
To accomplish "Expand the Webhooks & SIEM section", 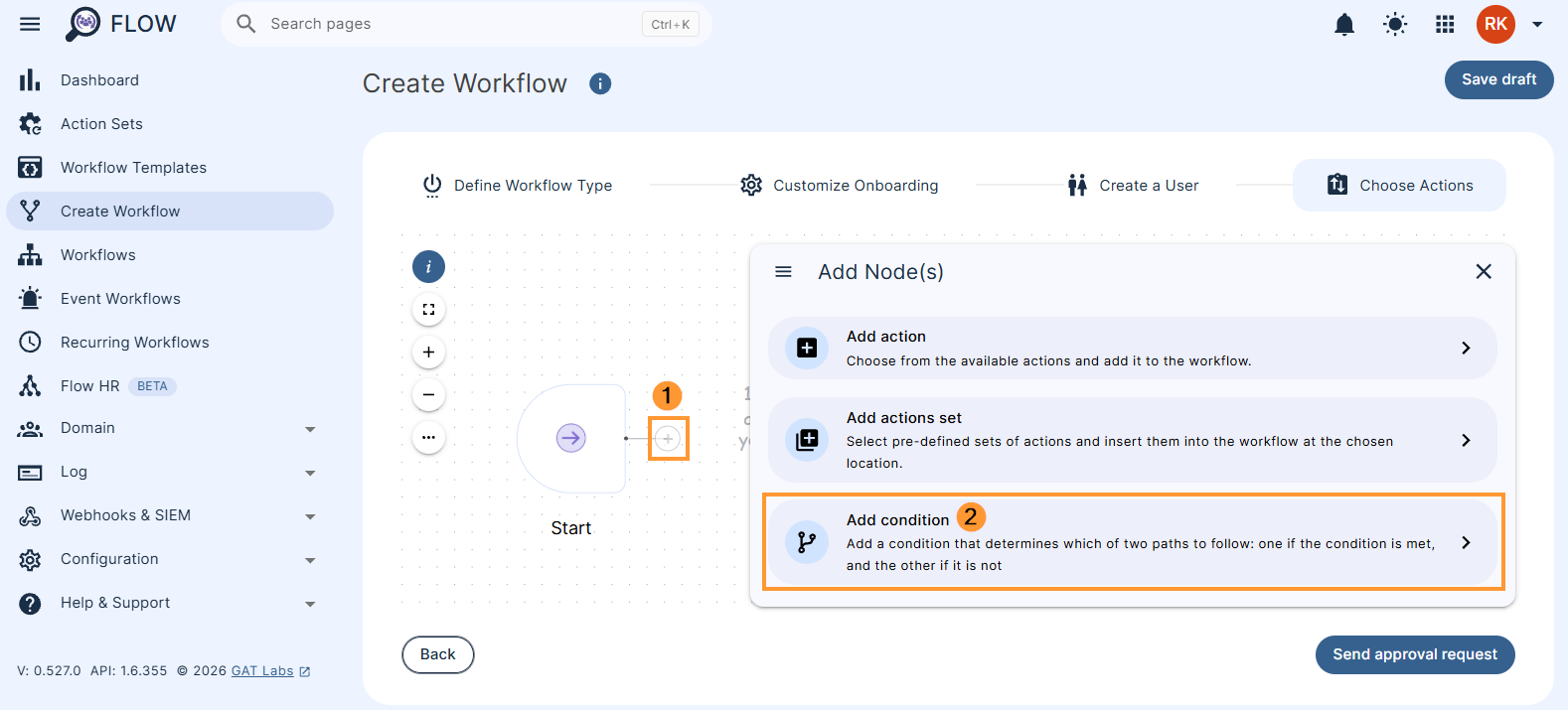I will click(x=310, y=516).
